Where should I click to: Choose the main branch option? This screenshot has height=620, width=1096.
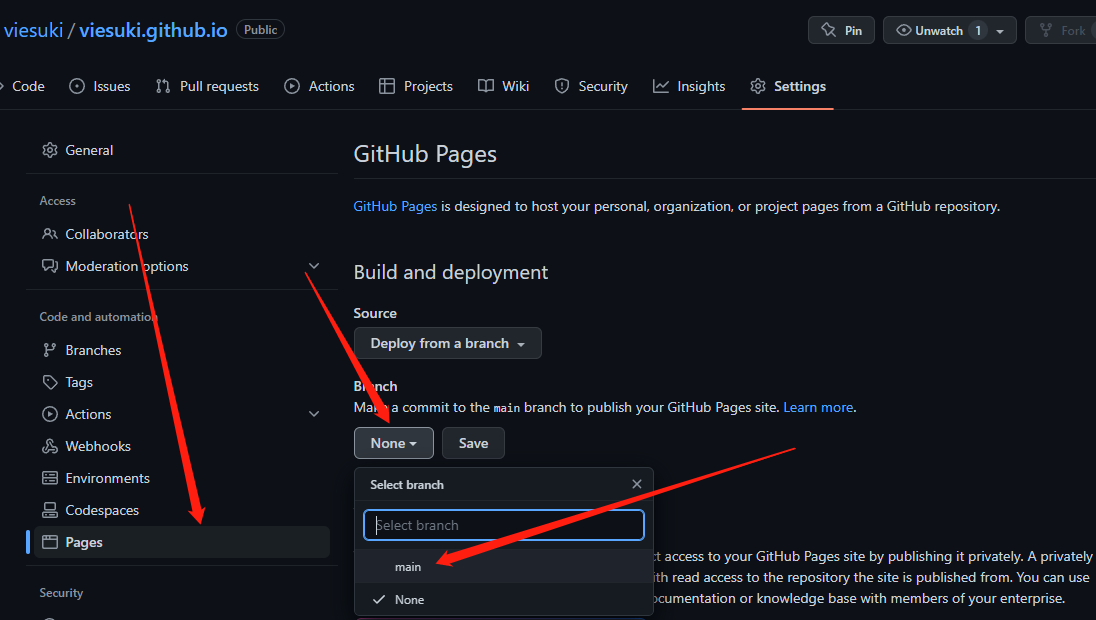point(503,567)
